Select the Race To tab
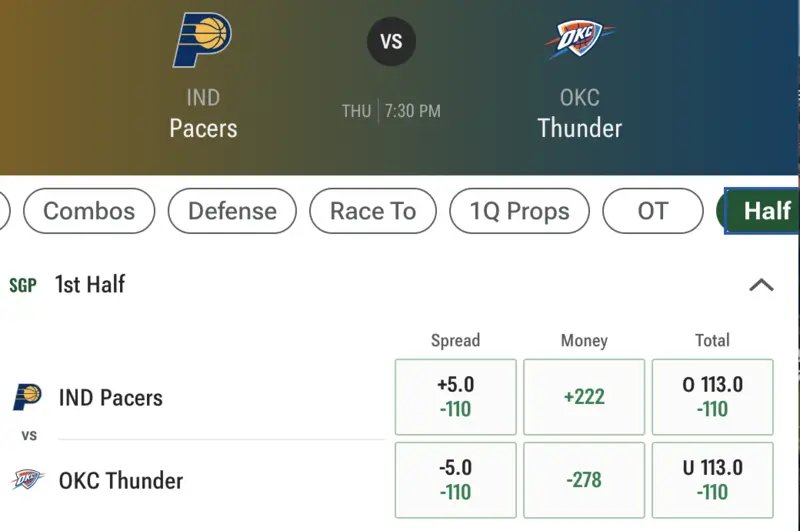800x531 pixels. tap(373, 211)
